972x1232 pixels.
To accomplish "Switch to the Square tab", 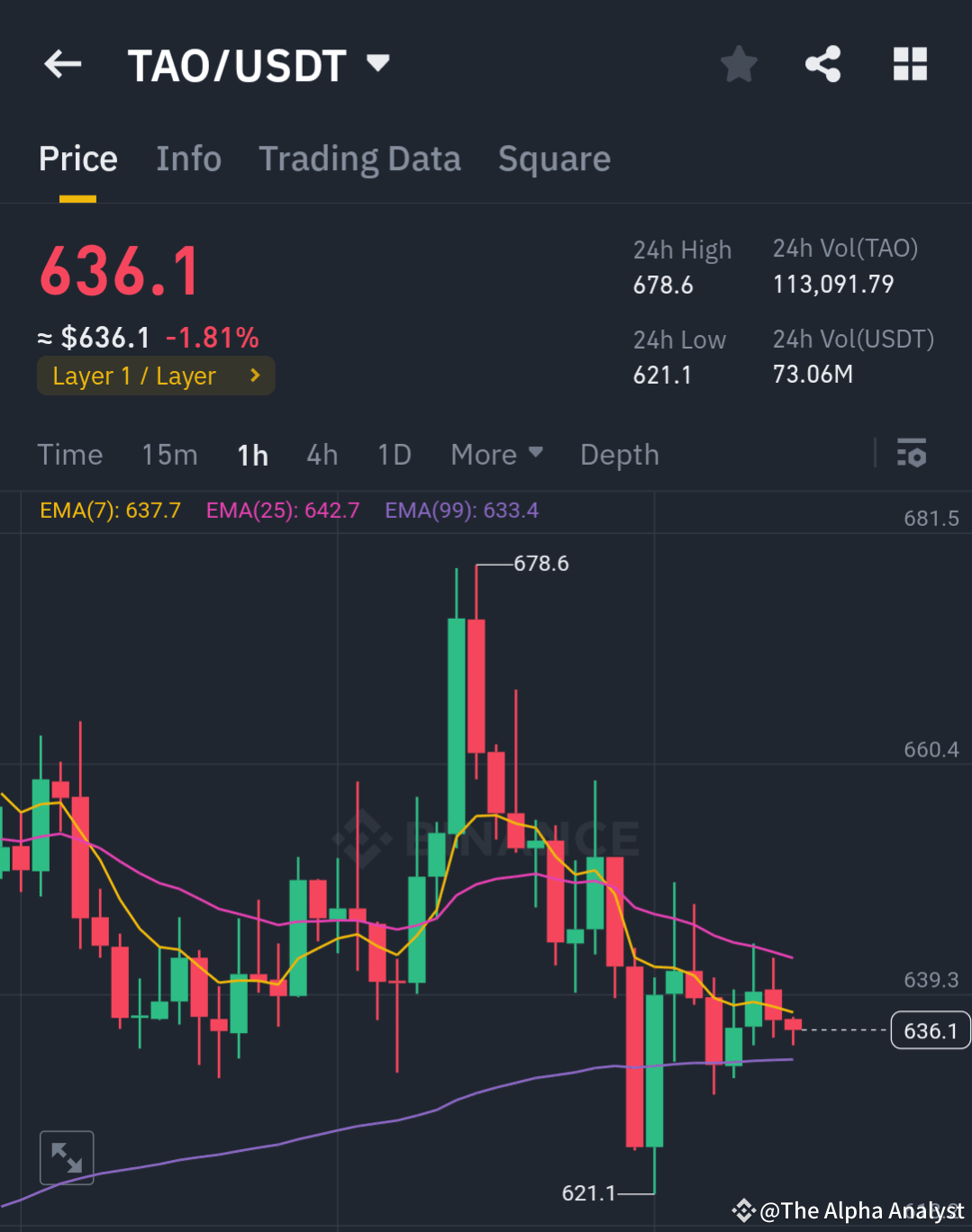I will tap(554, 159).
